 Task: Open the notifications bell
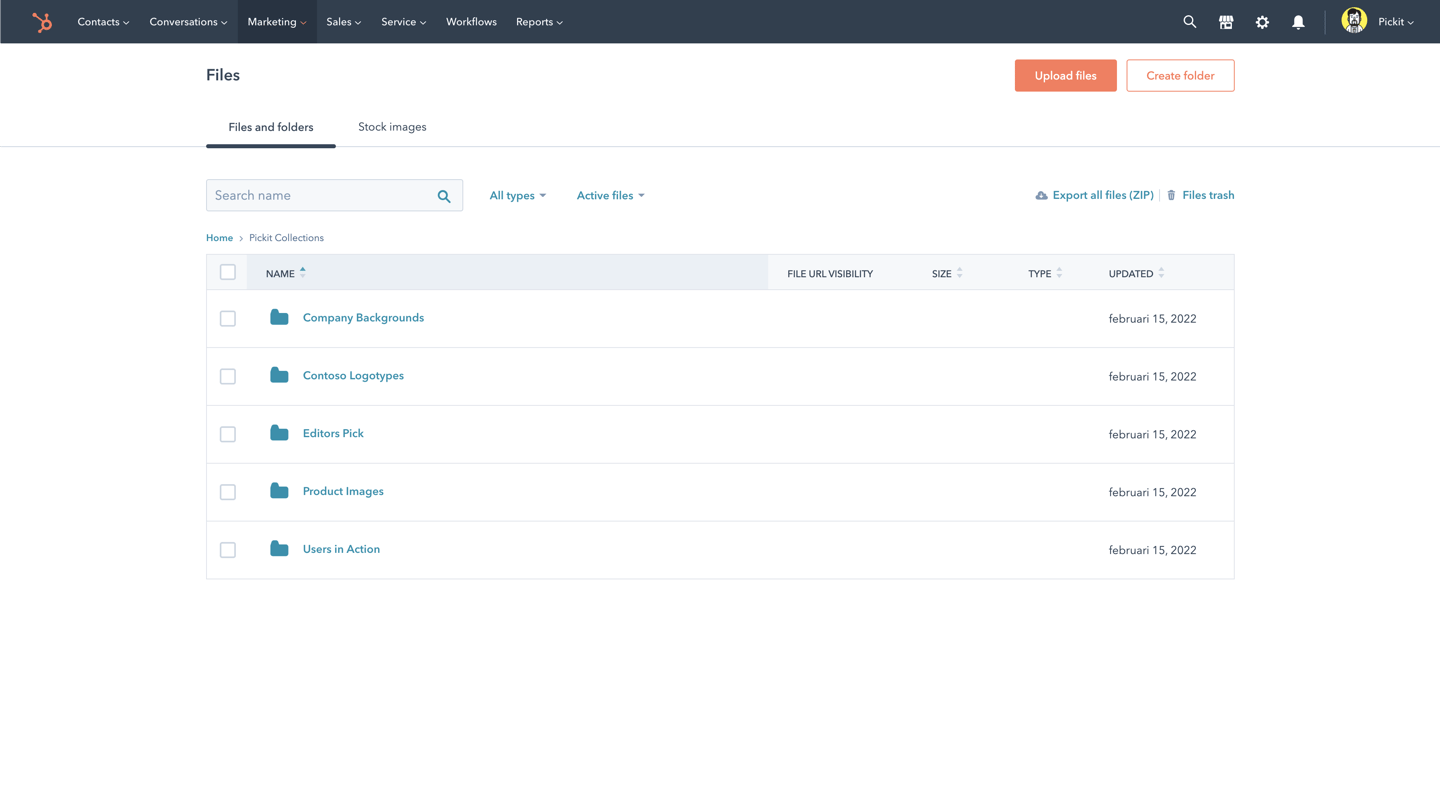tap(1298, 22)
